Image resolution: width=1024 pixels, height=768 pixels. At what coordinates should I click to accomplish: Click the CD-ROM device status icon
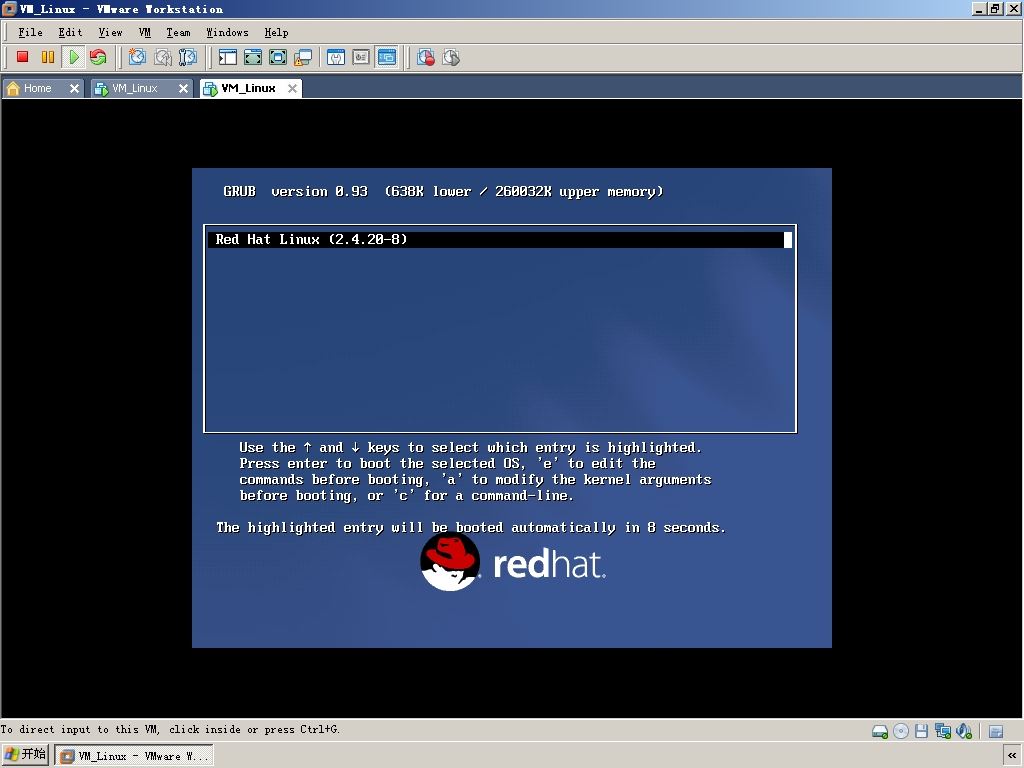tap(901, 731)
